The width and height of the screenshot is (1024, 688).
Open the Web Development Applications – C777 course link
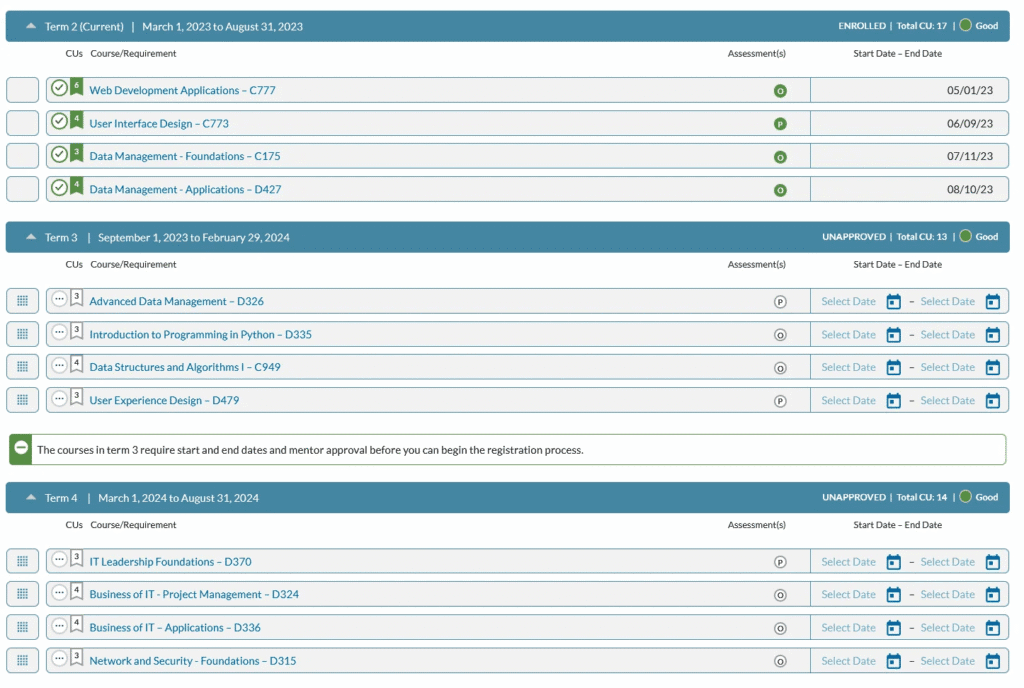point(185,90)
